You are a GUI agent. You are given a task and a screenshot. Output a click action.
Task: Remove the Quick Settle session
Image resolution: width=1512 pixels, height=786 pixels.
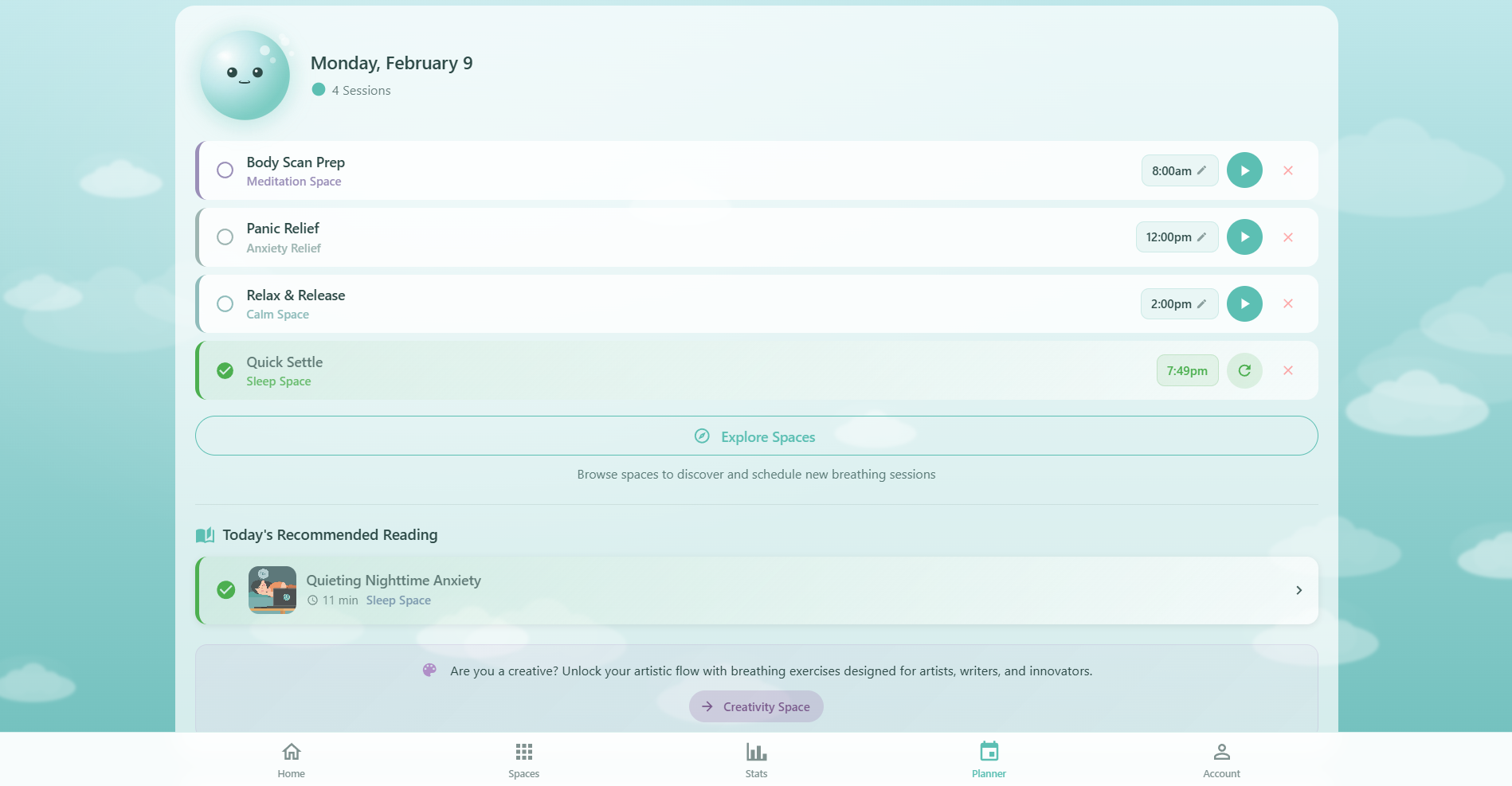1288,371
